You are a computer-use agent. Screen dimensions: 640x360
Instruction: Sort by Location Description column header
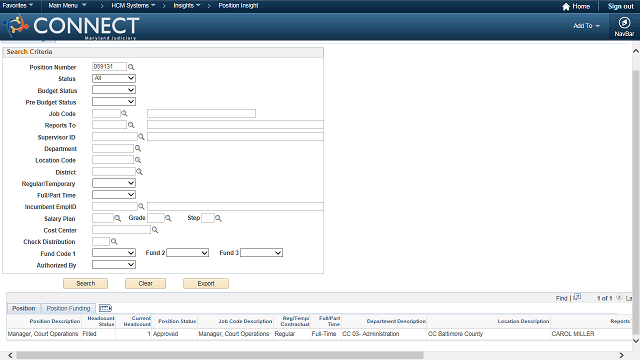tap(523, 321)
